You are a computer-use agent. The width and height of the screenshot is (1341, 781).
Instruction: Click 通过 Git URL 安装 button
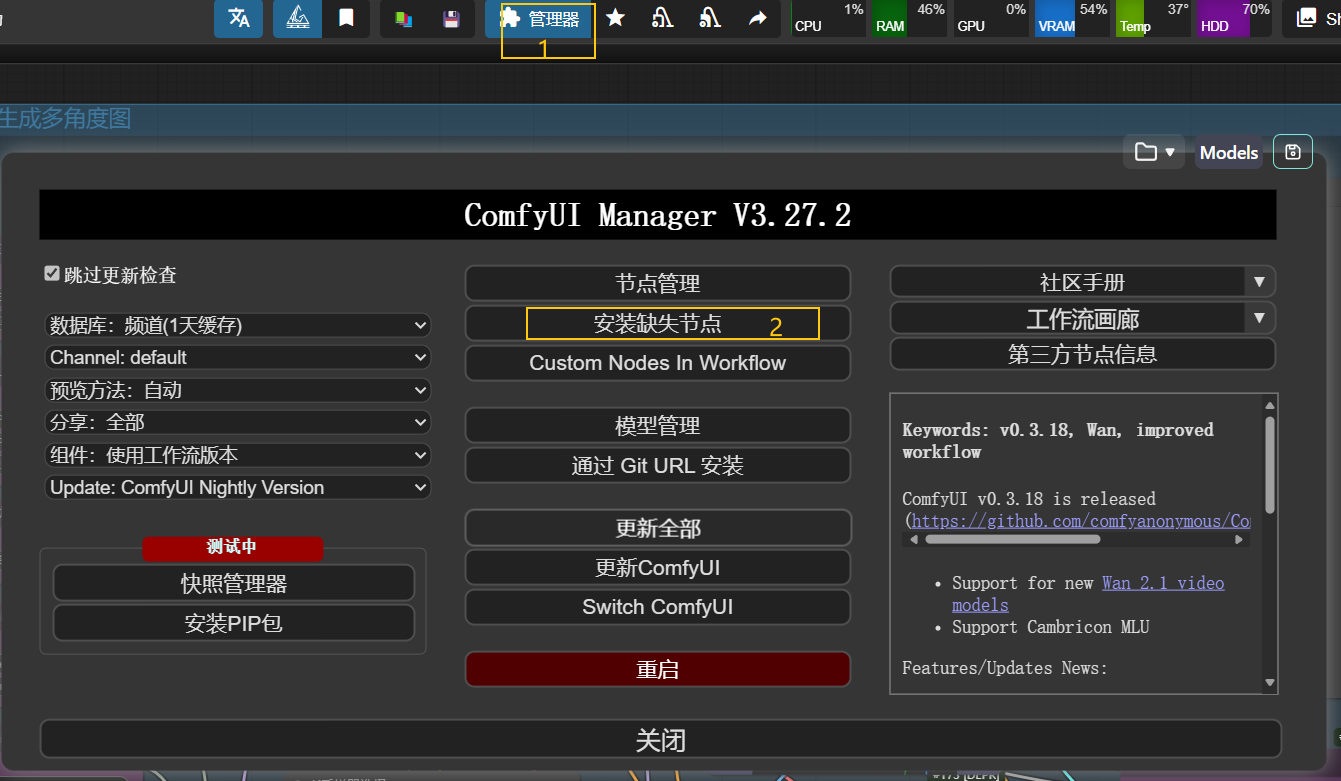[658, 465]
